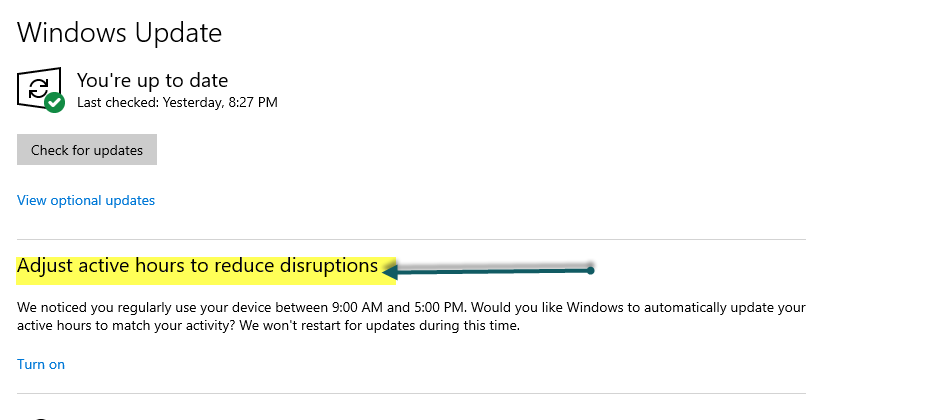Viewport: 946px width, 420px height.
Task: Click the 9:00 AM and 5:00 PM text
Action: [x=399, y=307]
